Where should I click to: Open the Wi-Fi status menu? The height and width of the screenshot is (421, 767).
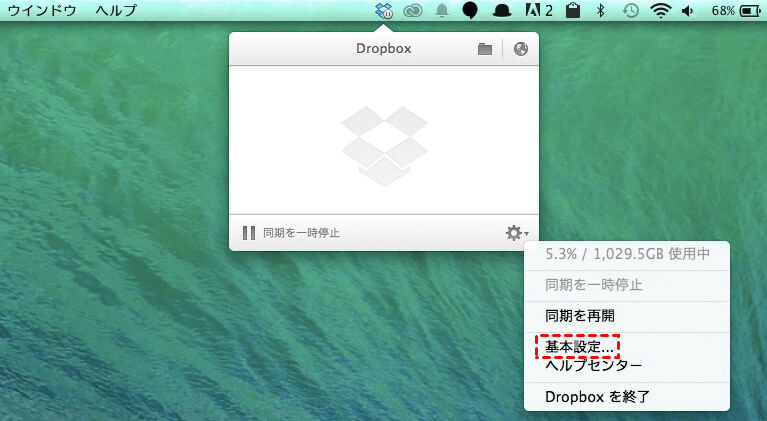[x=660, y=10]
